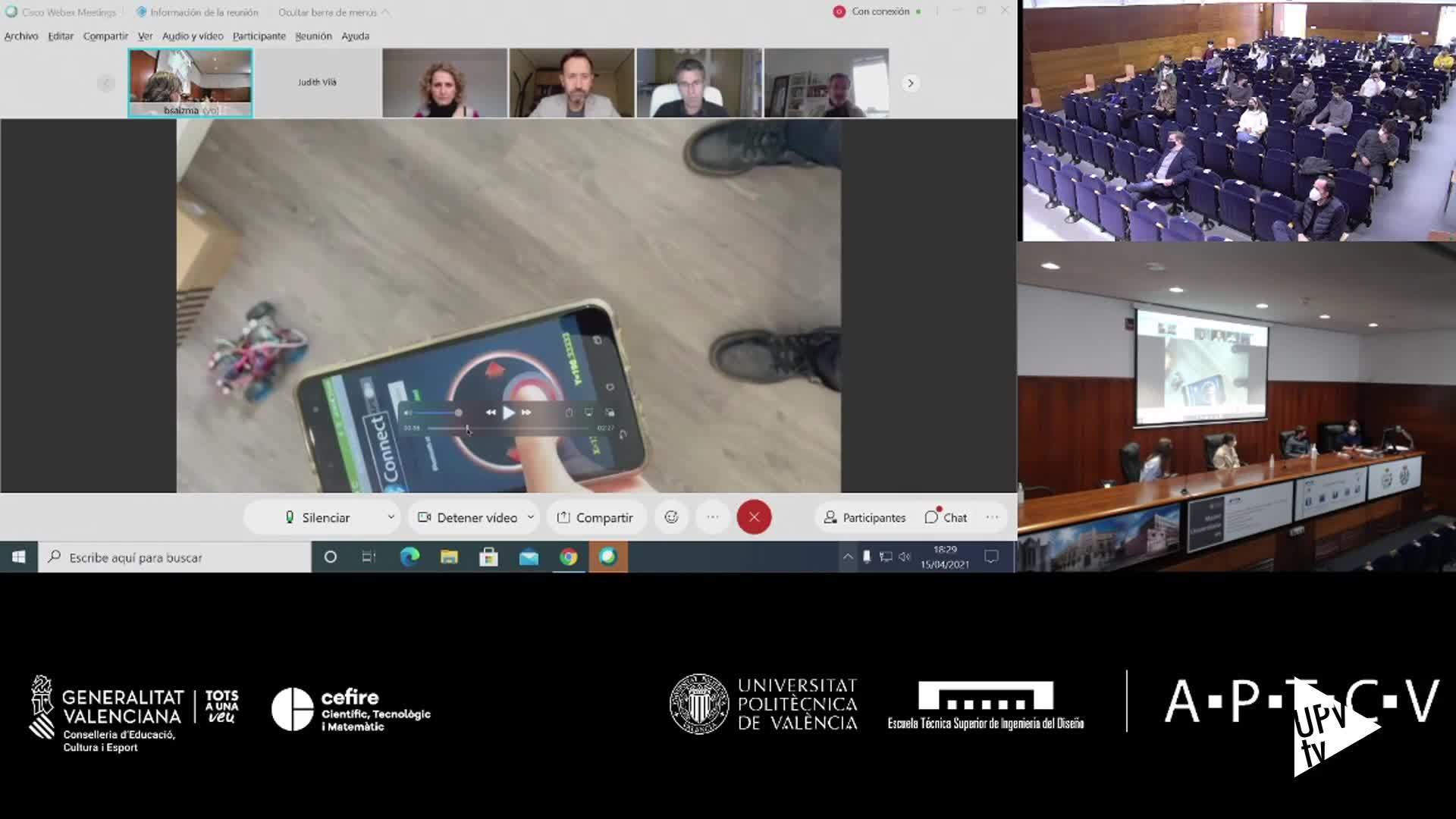Viewport: 1456px width, 819px height.
Task: Open Task View on taskbar
Action: 369,557
